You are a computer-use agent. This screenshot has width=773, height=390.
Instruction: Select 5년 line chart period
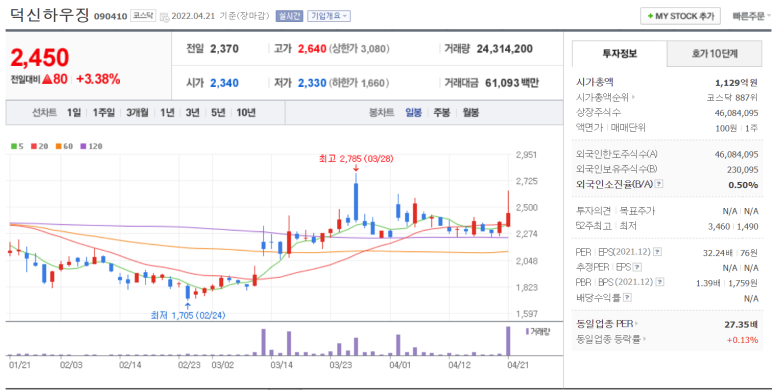pyautogui.click(x=218, y=113)
